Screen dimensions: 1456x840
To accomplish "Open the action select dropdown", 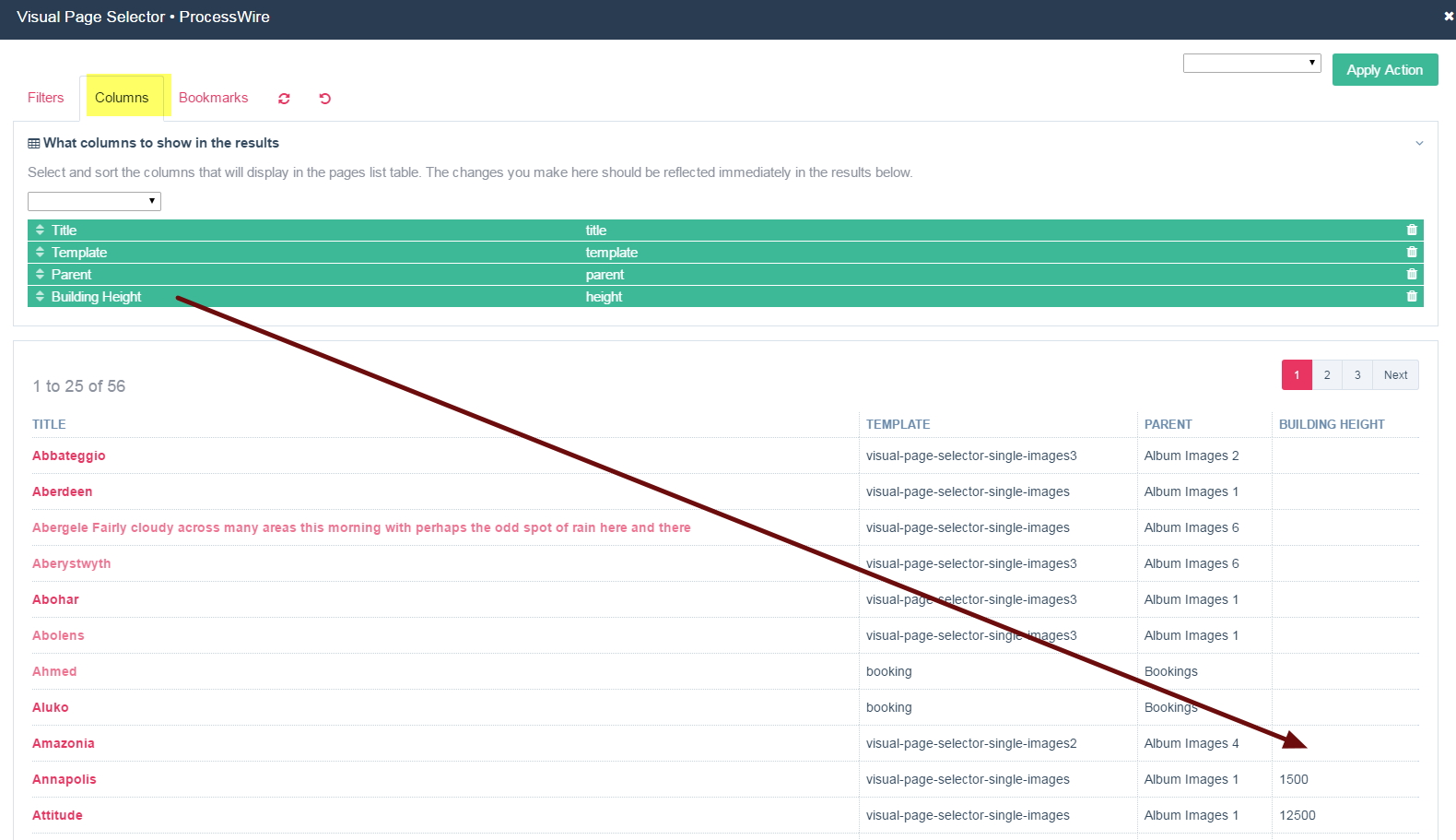I will tap(1251, 63).
